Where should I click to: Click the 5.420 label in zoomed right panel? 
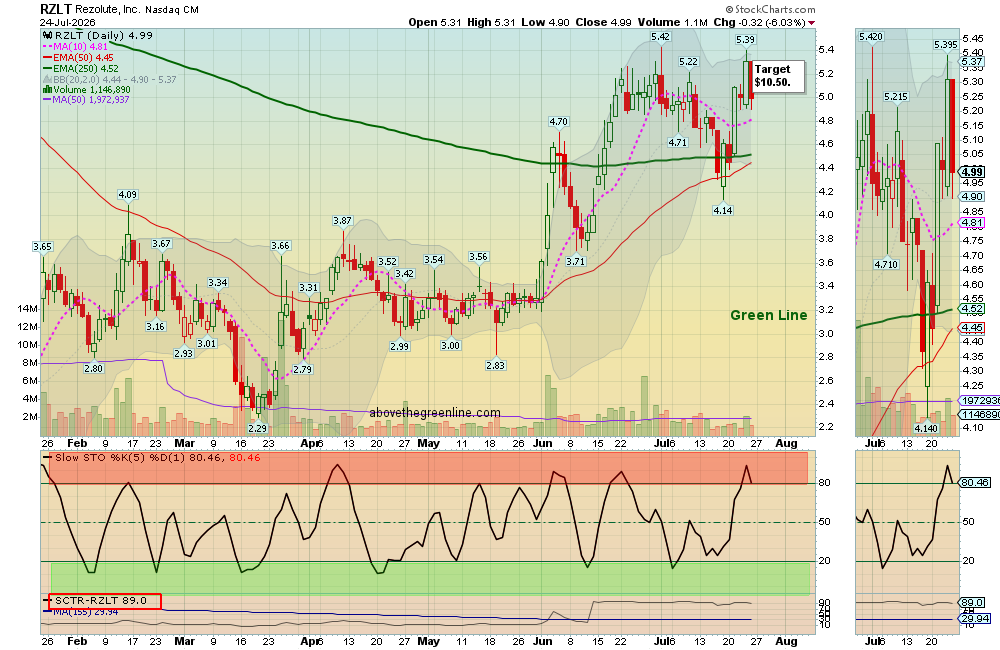[871, 37]
